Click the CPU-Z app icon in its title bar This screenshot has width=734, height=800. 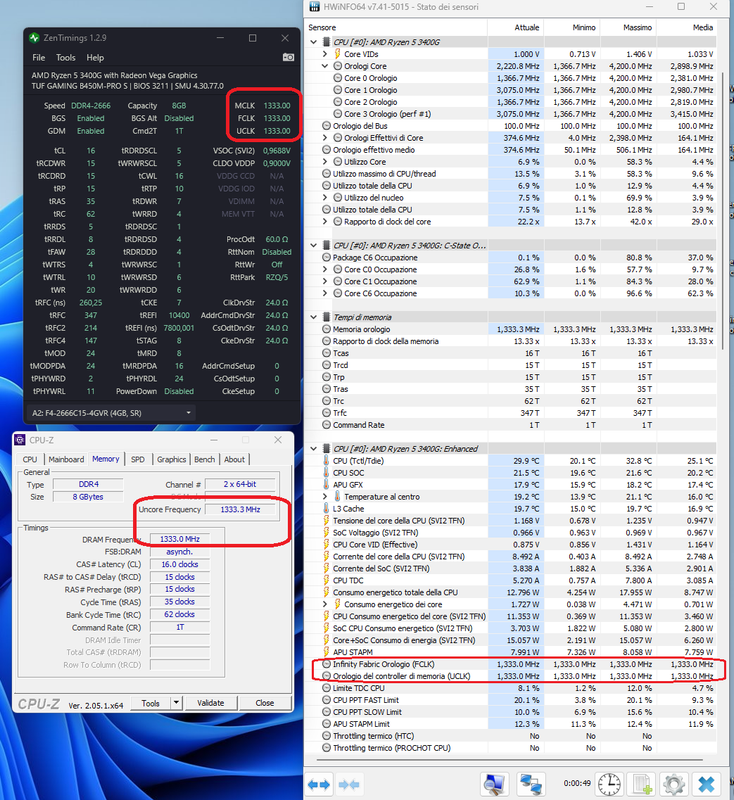[x=20, y=440]
